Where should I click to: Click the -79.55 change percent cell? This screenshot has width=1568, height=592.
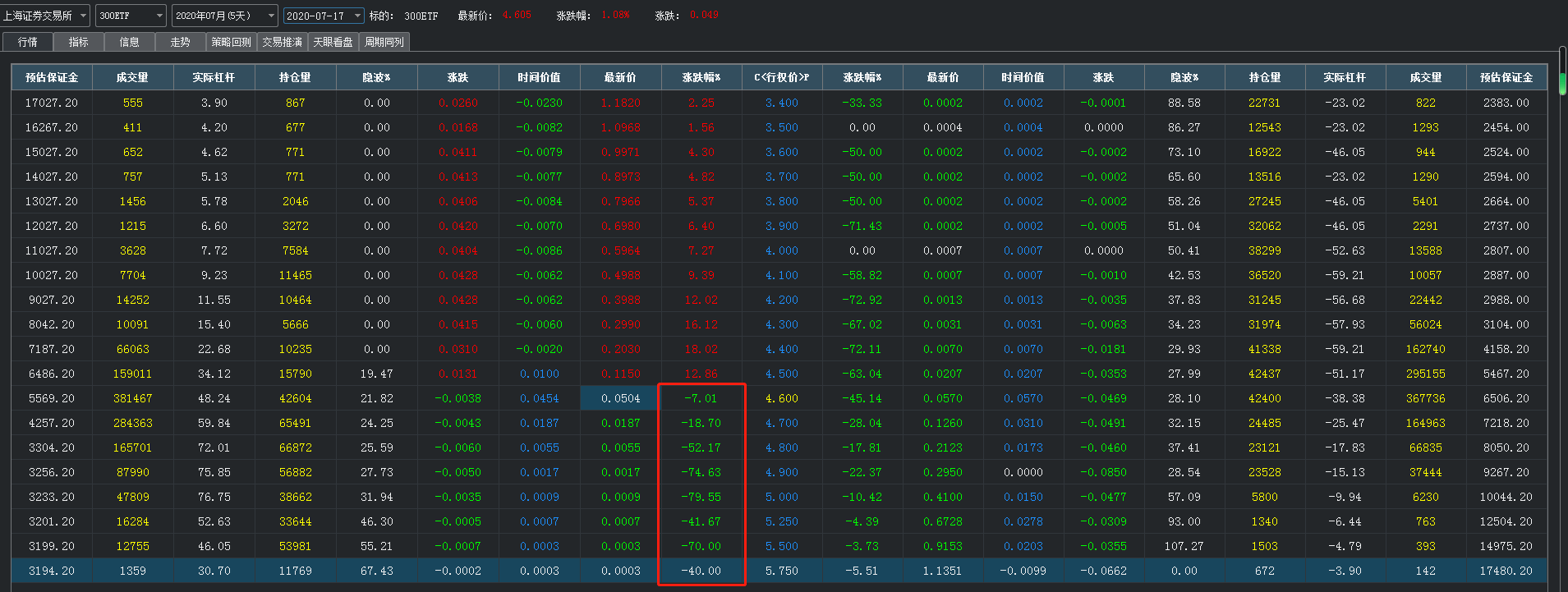pos(701,497)
